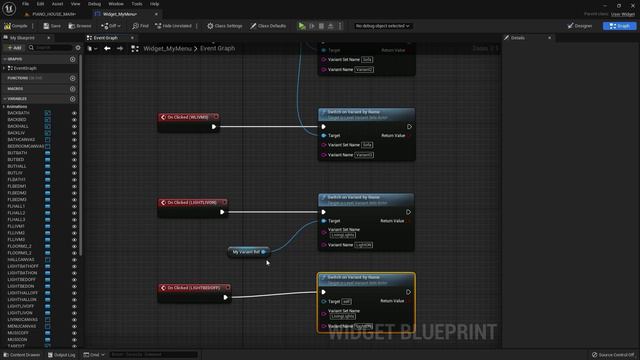640x360 pixels.
Task: Click the step-frame button beside Play
Action: [x=312, y=26]
